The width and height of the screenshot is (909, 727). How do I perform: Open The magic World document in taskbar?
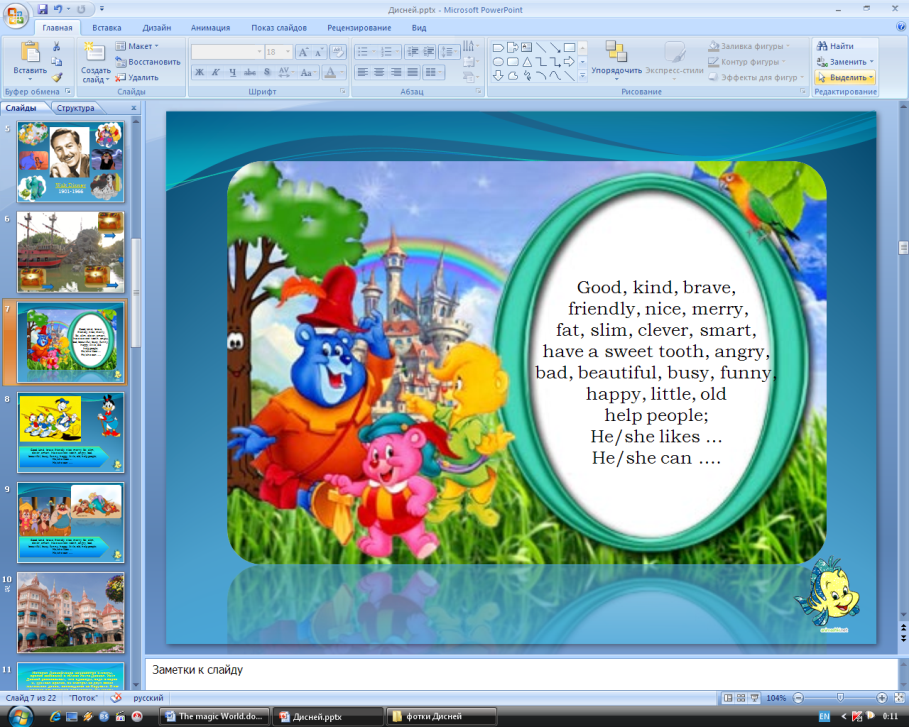pos(214,717)
